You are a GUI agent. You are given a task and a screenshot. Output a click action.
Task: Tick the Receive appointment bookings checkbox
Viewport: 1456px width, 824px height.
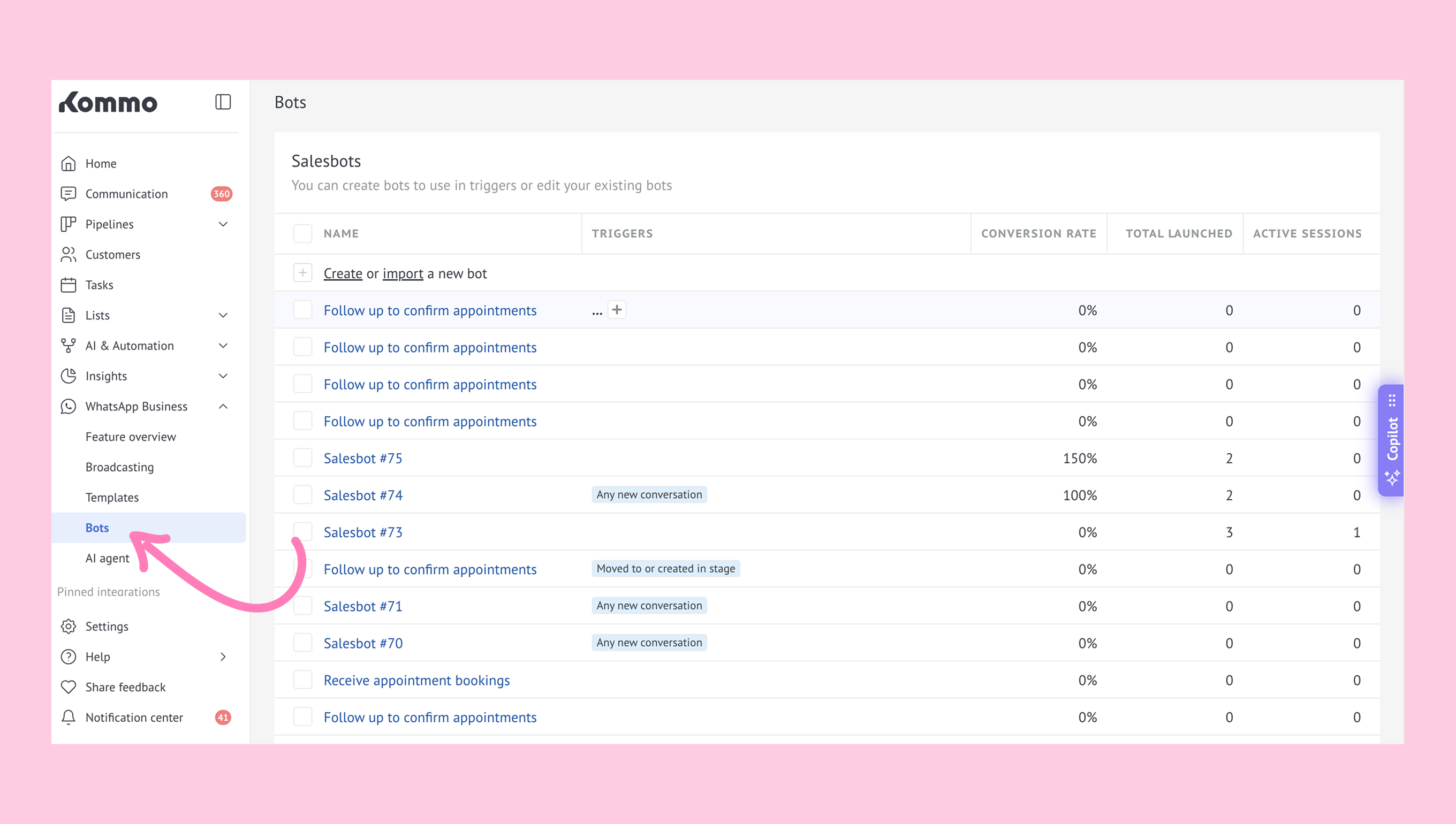click(303, 680)
